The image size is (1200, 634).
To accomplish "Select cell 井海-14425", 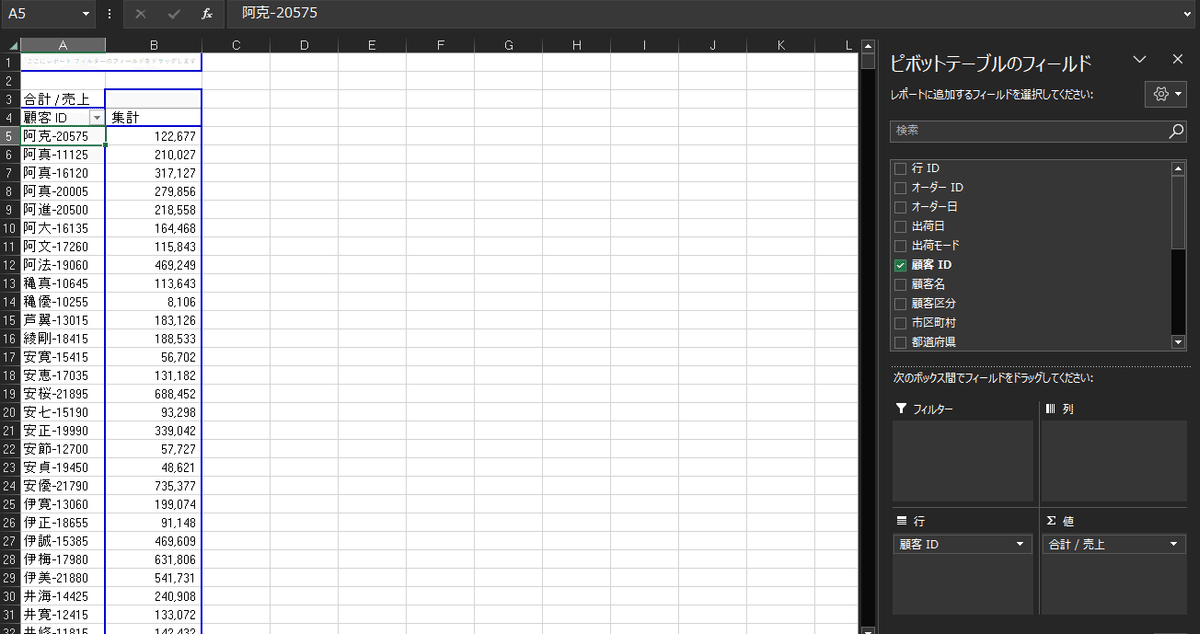I will pos(62,595).
